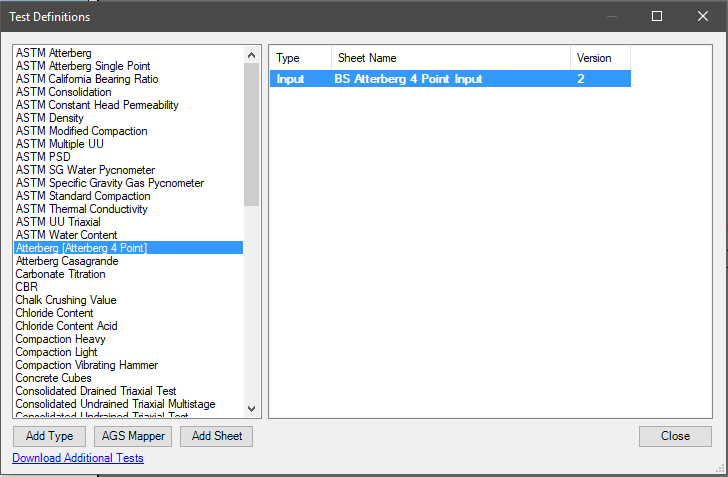Viewport: 728px width, 477px height.
Task: Select Compaction Vibrating Hammer
Action: tap(128, 365)
